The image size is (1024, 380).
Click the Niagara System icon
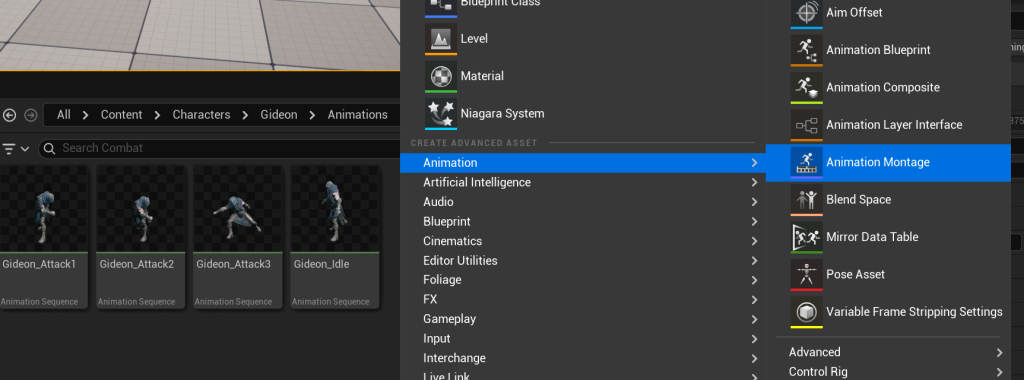[x=441, y=114]
